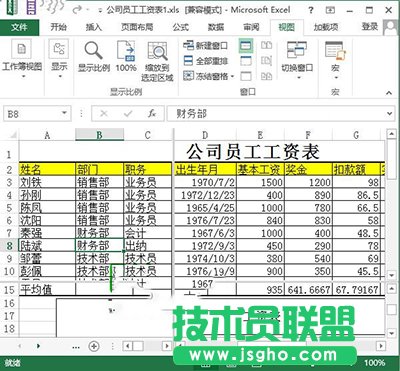Image resolution: width=400 pixels, height=371 pixels.
Task: Switch to Home (开始) tab
Action: 58,27
